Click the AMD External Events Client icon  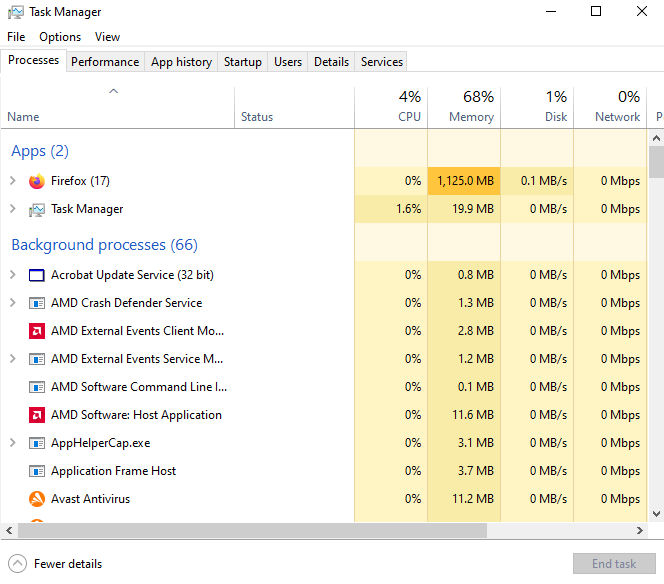(x=37, y=331)
